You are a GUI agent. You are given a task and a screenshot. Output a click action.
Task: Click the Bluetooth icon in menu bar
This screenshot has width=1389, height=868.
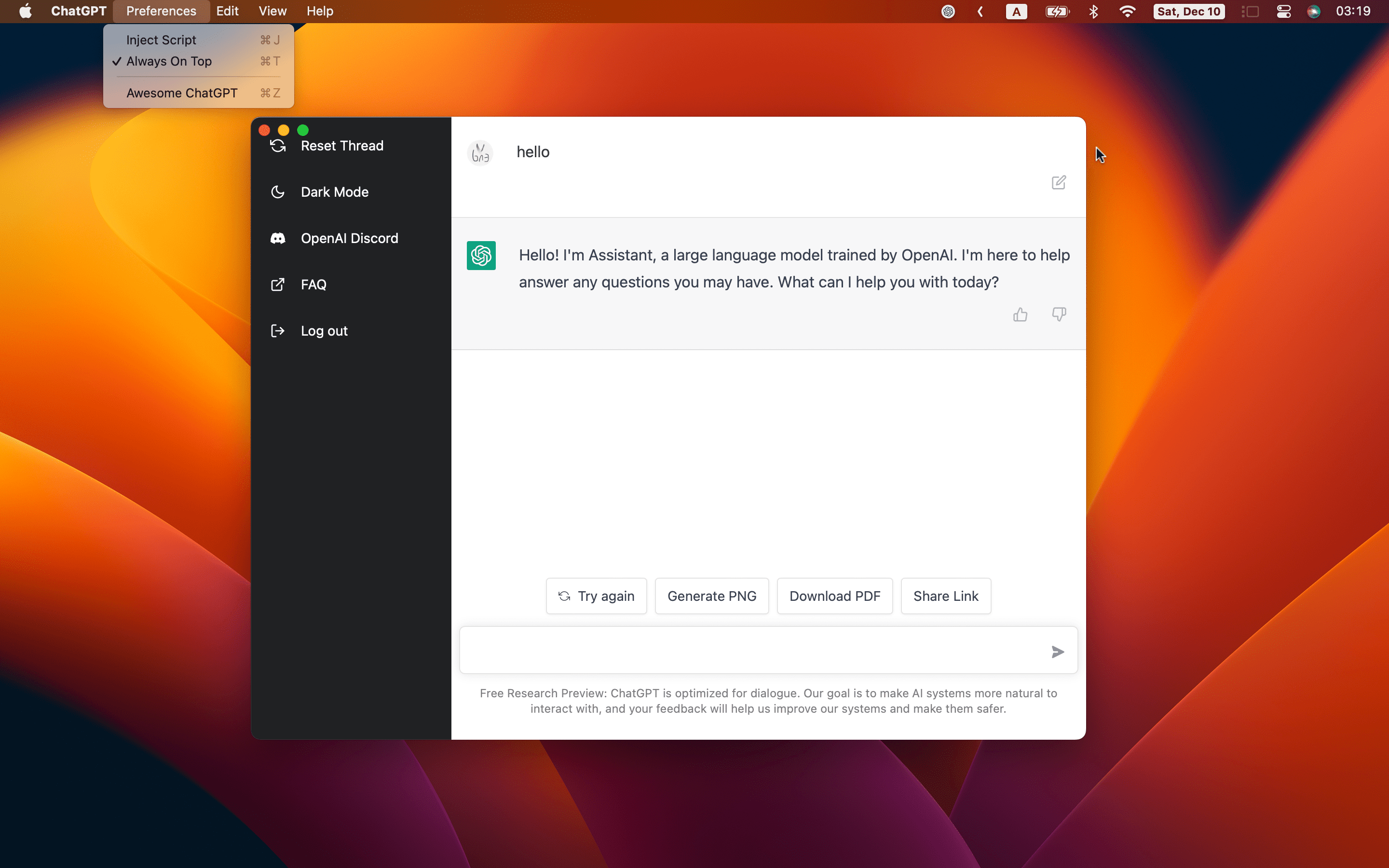(1093, 12)
